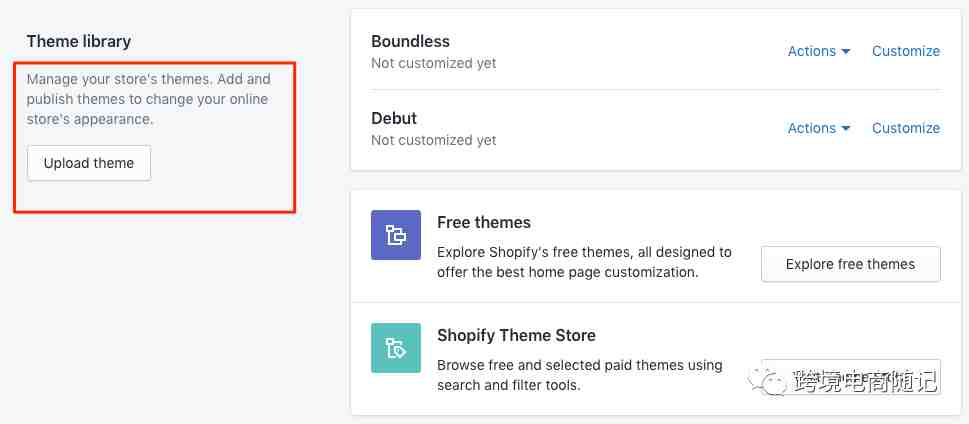Click the Free themes heading
The width and height of the screenshot is (969, 424).
(x=484, y=222)
